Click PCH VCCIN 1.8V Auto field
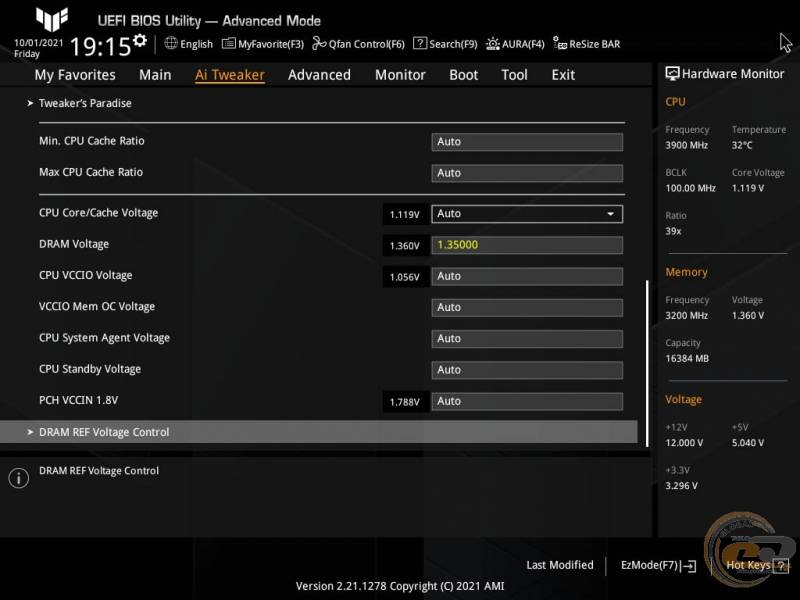The width and height of the screenshot is (800, 600). click(527, 401)
